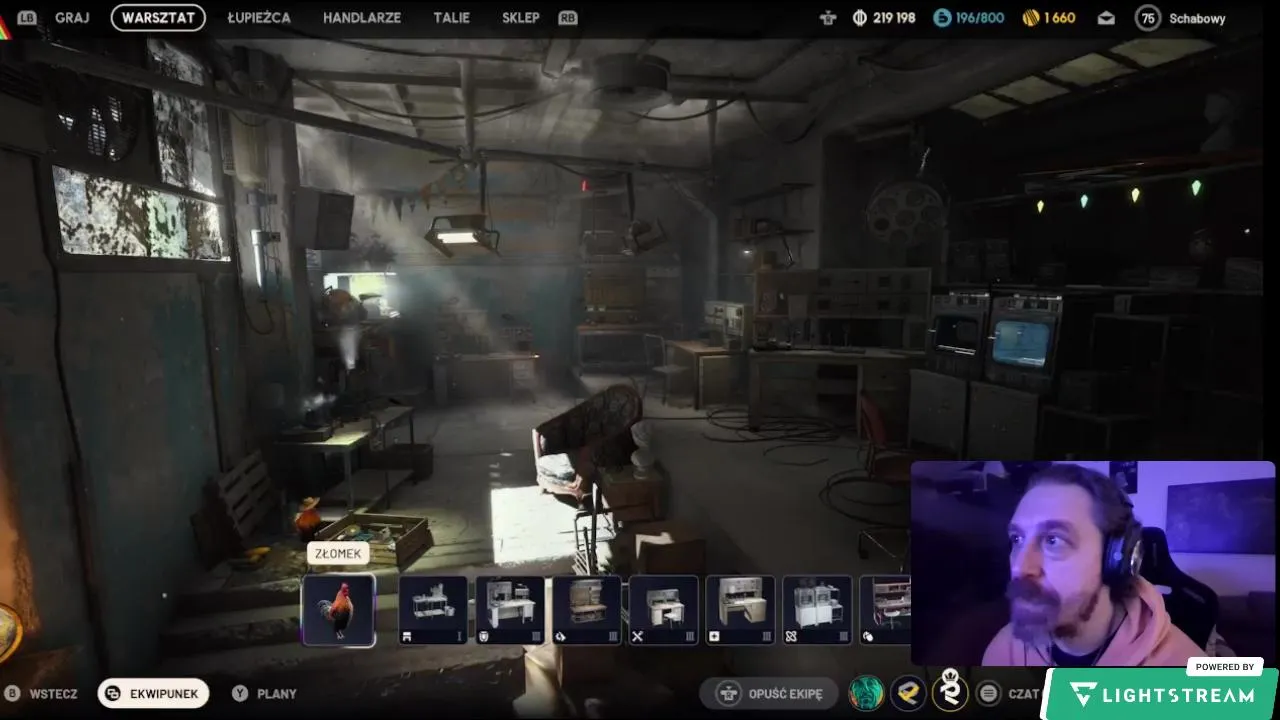Open the mail envelope icon

point(1106,18)
